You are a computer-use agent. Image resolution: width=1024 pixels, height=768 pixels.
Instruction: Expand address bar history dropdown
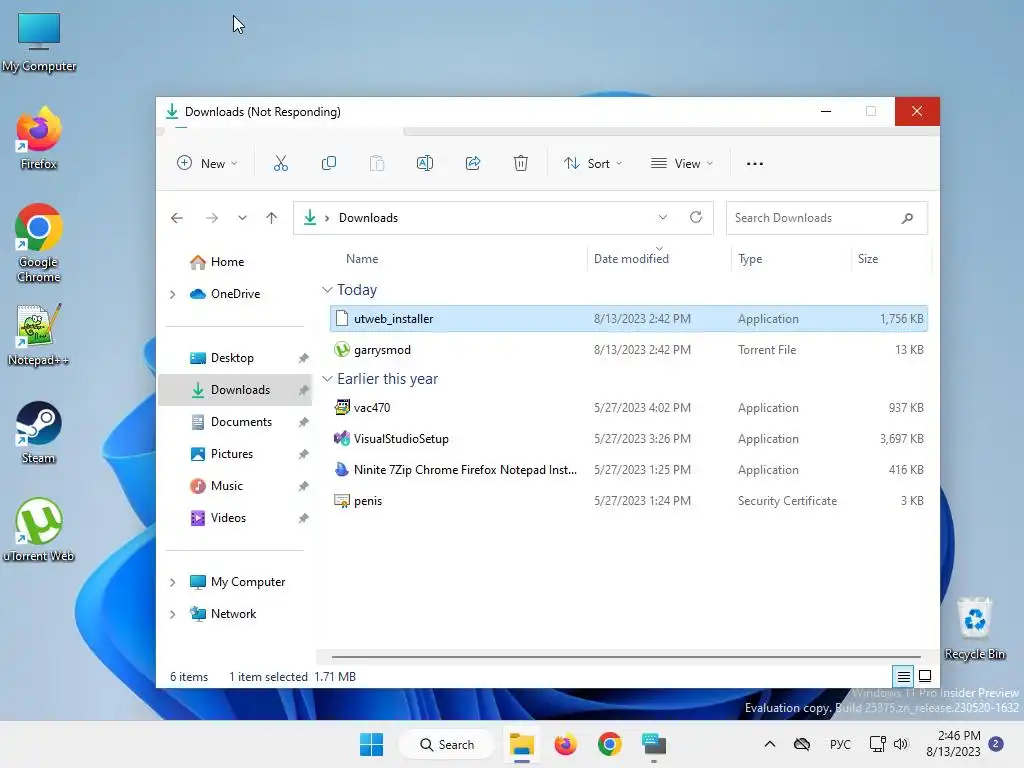tap(663, 217)
